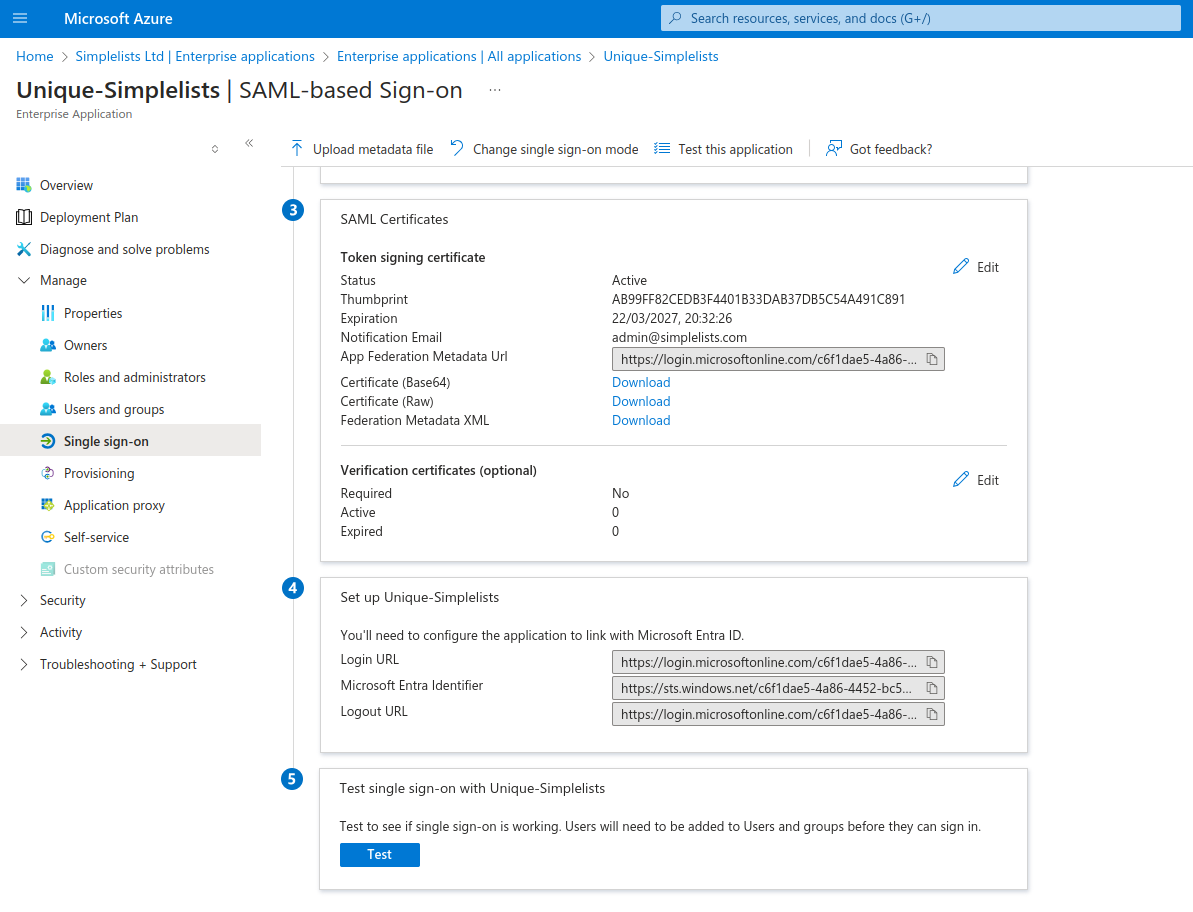Copy the Login URL to clipboard
This screenshot has width=1193, height=912.
932,662
